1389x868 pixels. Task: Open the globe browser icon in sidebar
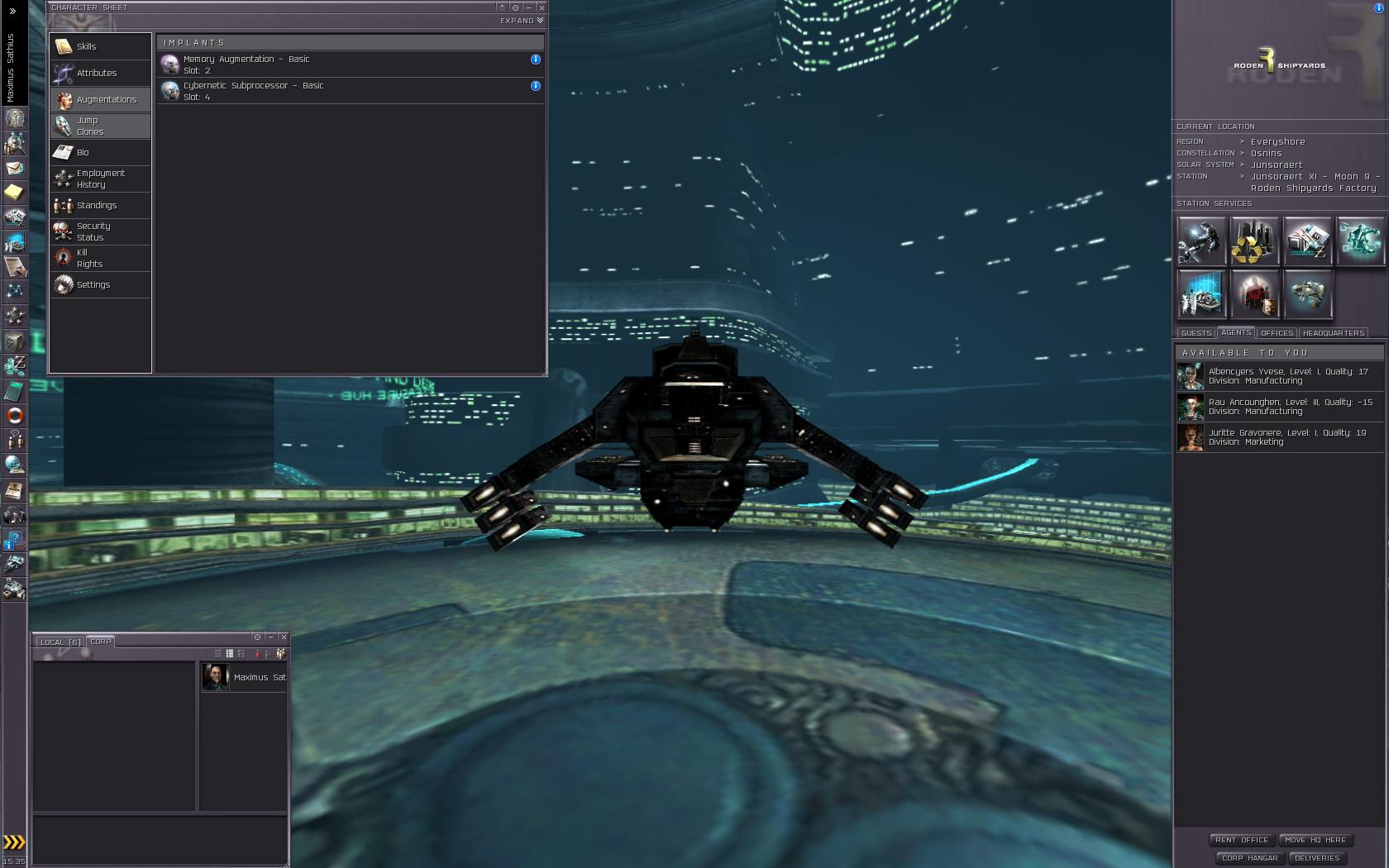[x=14, y=465]
